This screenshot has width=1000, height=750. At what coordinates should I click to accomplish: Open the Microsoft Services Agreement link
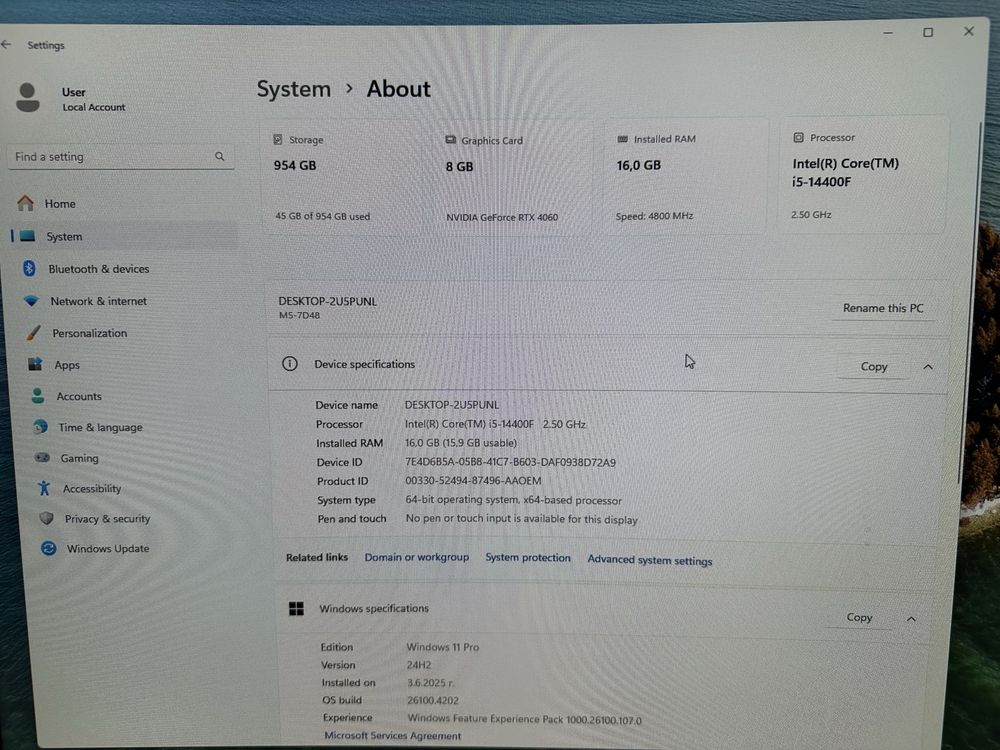[x=393, y=735]
